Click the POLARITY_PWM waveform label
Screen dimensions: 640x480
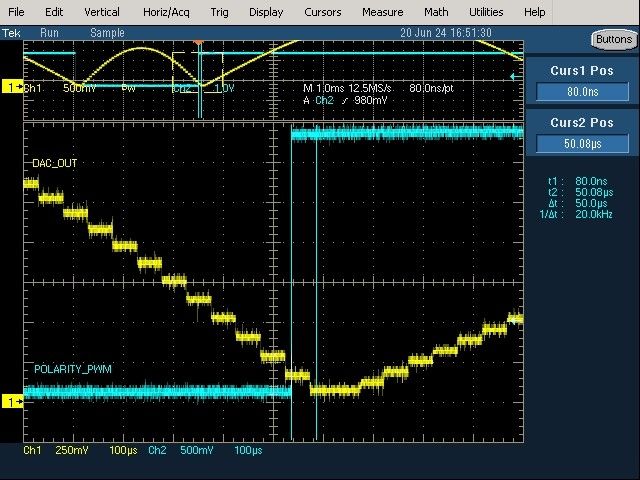point(73,369)
